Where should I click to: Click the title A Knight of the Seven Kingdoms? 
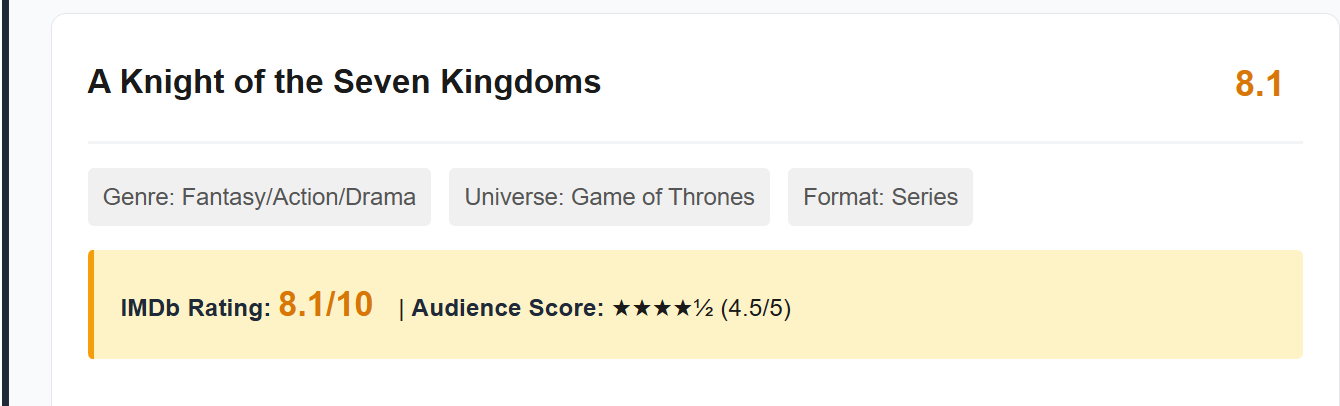click(344, 82)
